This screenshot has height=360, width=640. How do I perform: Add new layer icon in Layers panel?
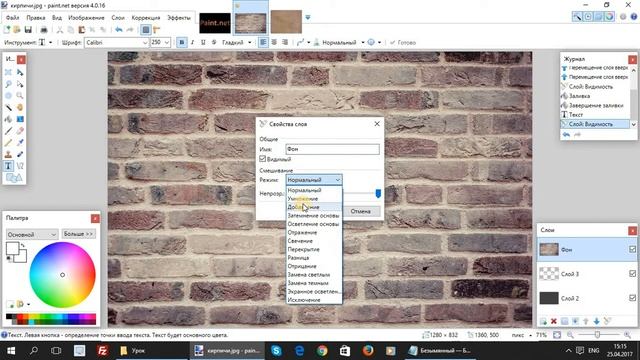(x=543, y=321)
